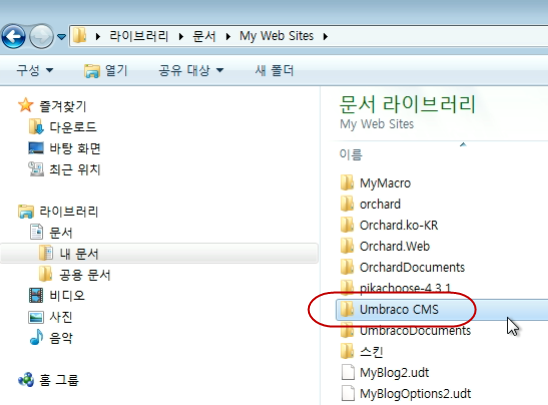Select My Web Sites in the address bar breadcrumb
Image resolution: width=548 pixels, height=405 pixels.
[276, 36]
